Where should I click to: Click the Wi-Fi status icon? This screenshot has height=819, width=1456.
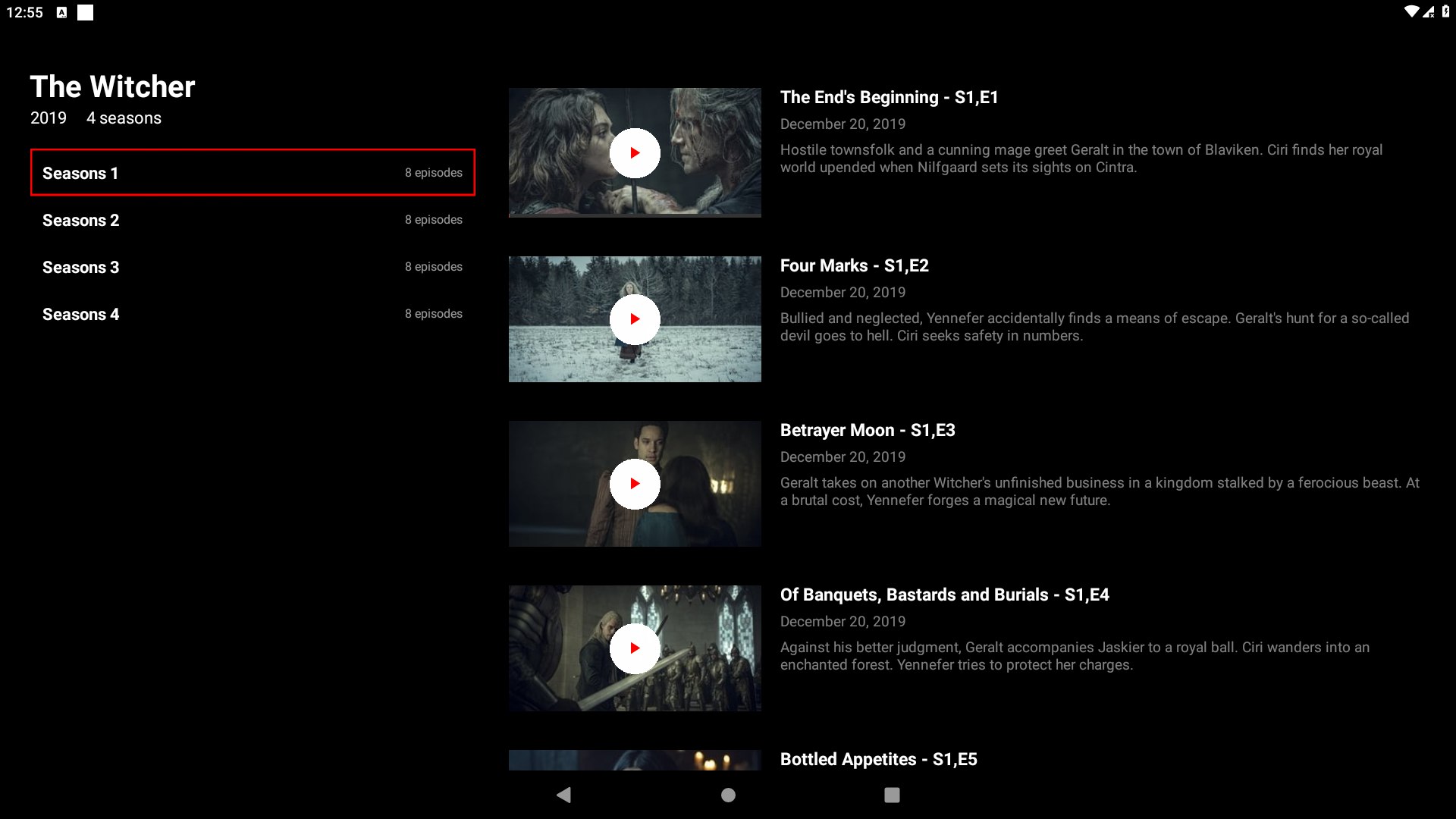pyautogui.click(x=1413, y=11)
